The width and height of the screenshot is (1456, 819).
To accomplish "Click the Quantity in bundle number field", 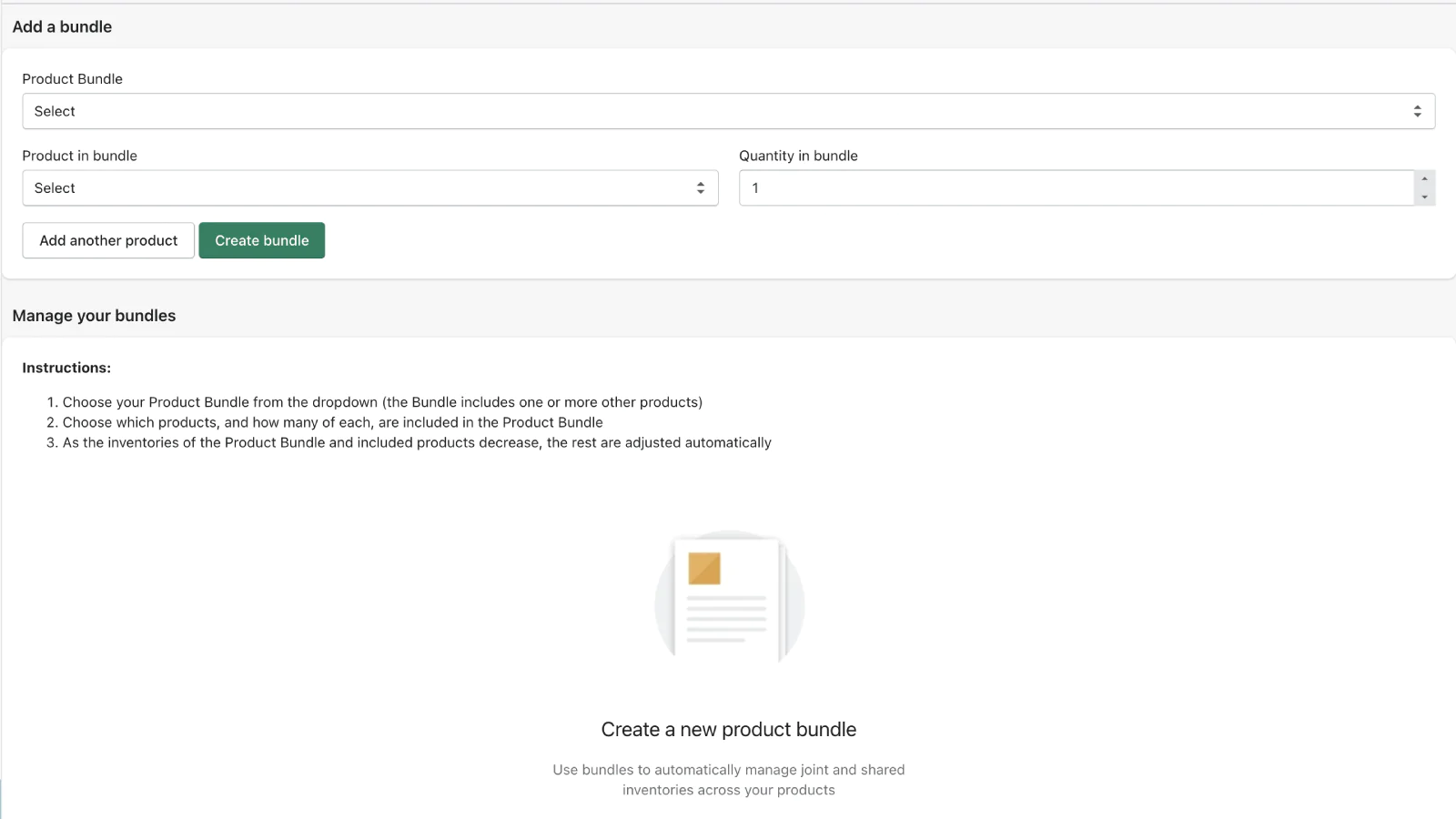I will pos(1076,188).
